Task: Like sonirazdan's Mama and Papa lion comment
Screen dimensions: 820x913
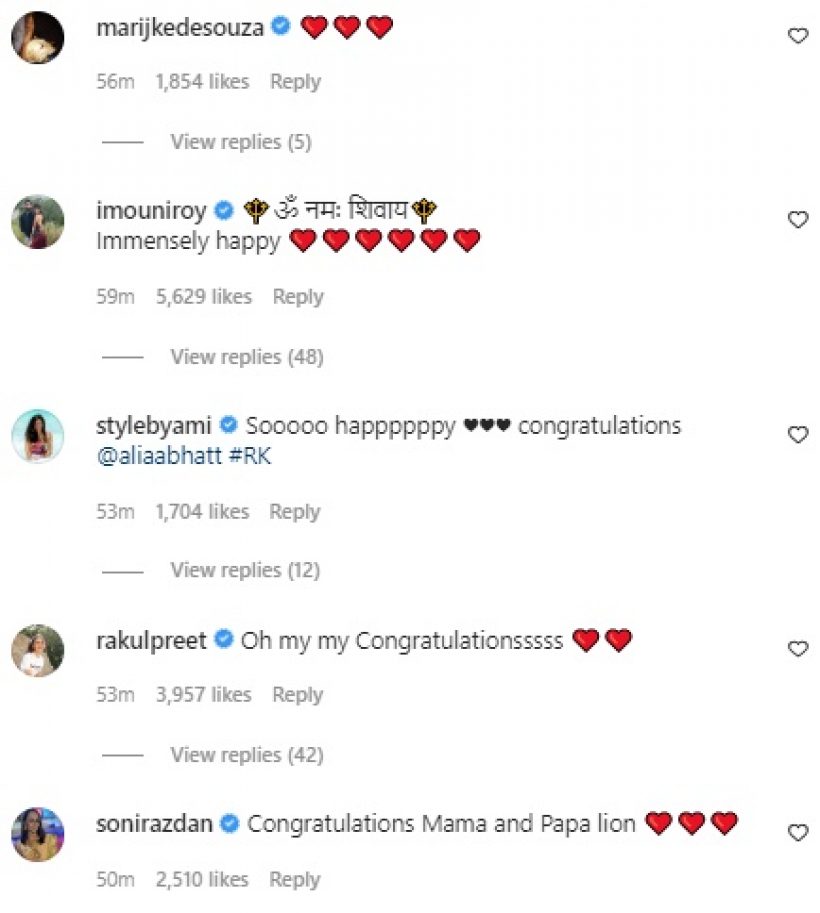Action: tap(797, 832)
